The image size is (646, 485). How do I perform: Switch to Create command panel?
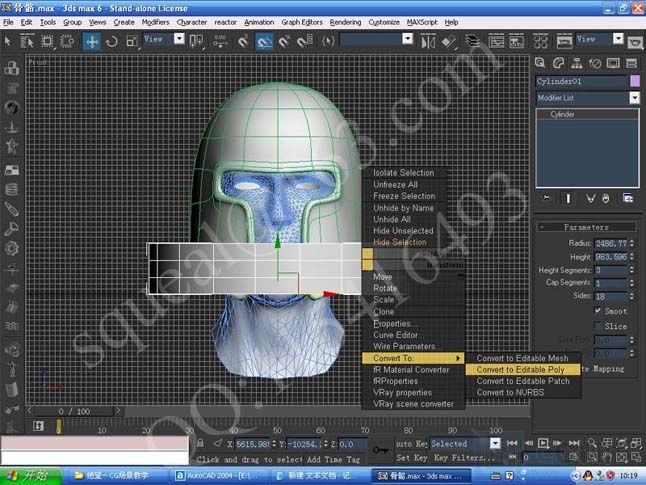point(540,63)
